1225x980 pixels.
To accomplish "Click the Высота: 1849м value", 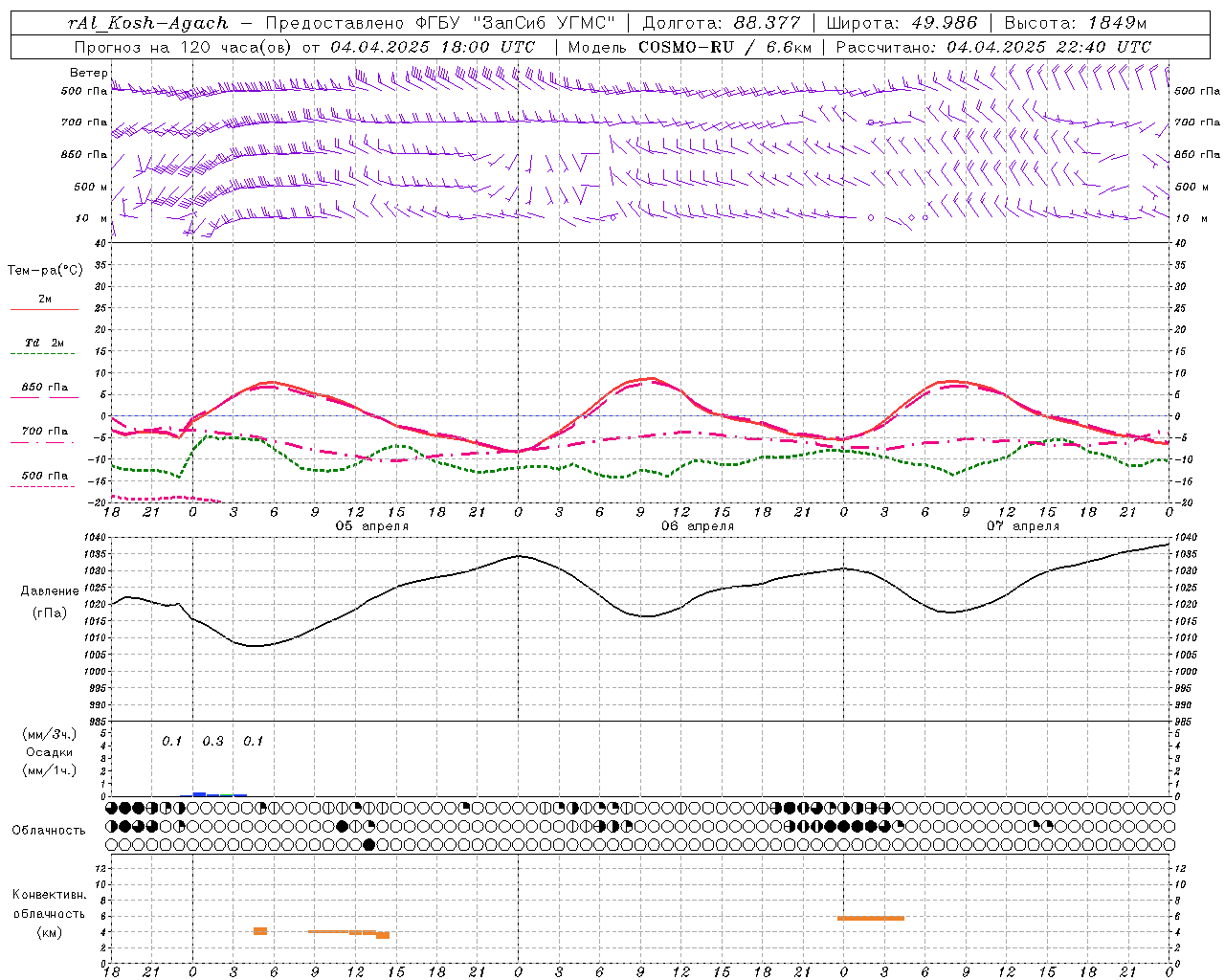I will point(1075,23).
